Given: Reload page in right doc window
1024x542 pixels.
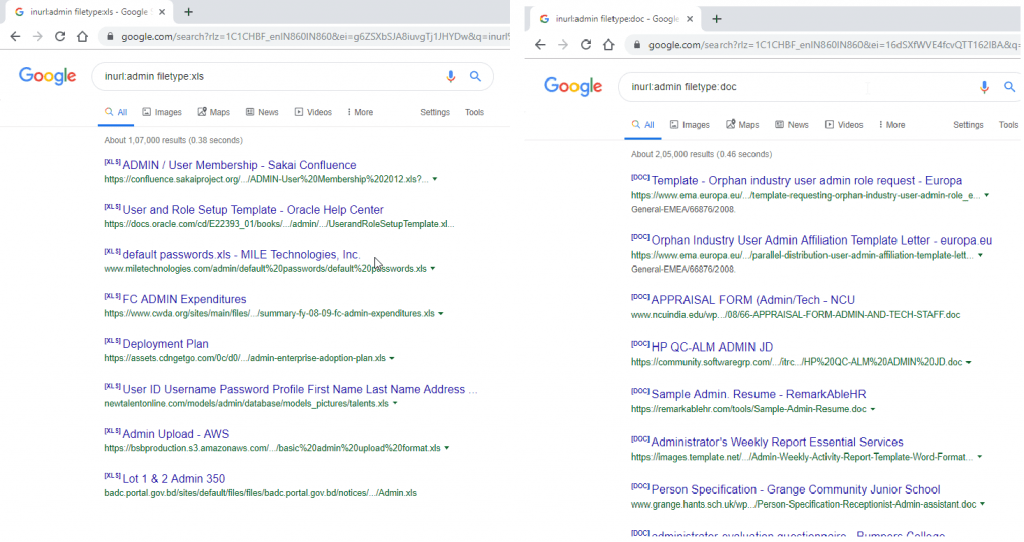Looking at the screenshot, I should 586,44.
